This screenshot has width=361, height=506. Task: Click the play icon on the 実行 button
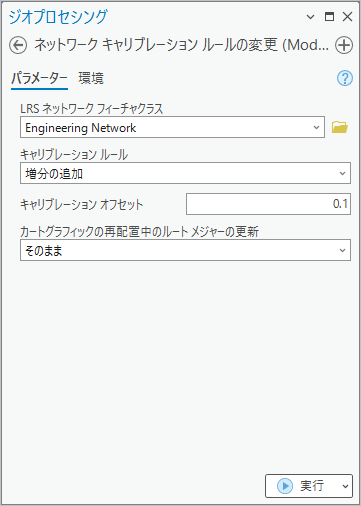click(x=285, y=486)
